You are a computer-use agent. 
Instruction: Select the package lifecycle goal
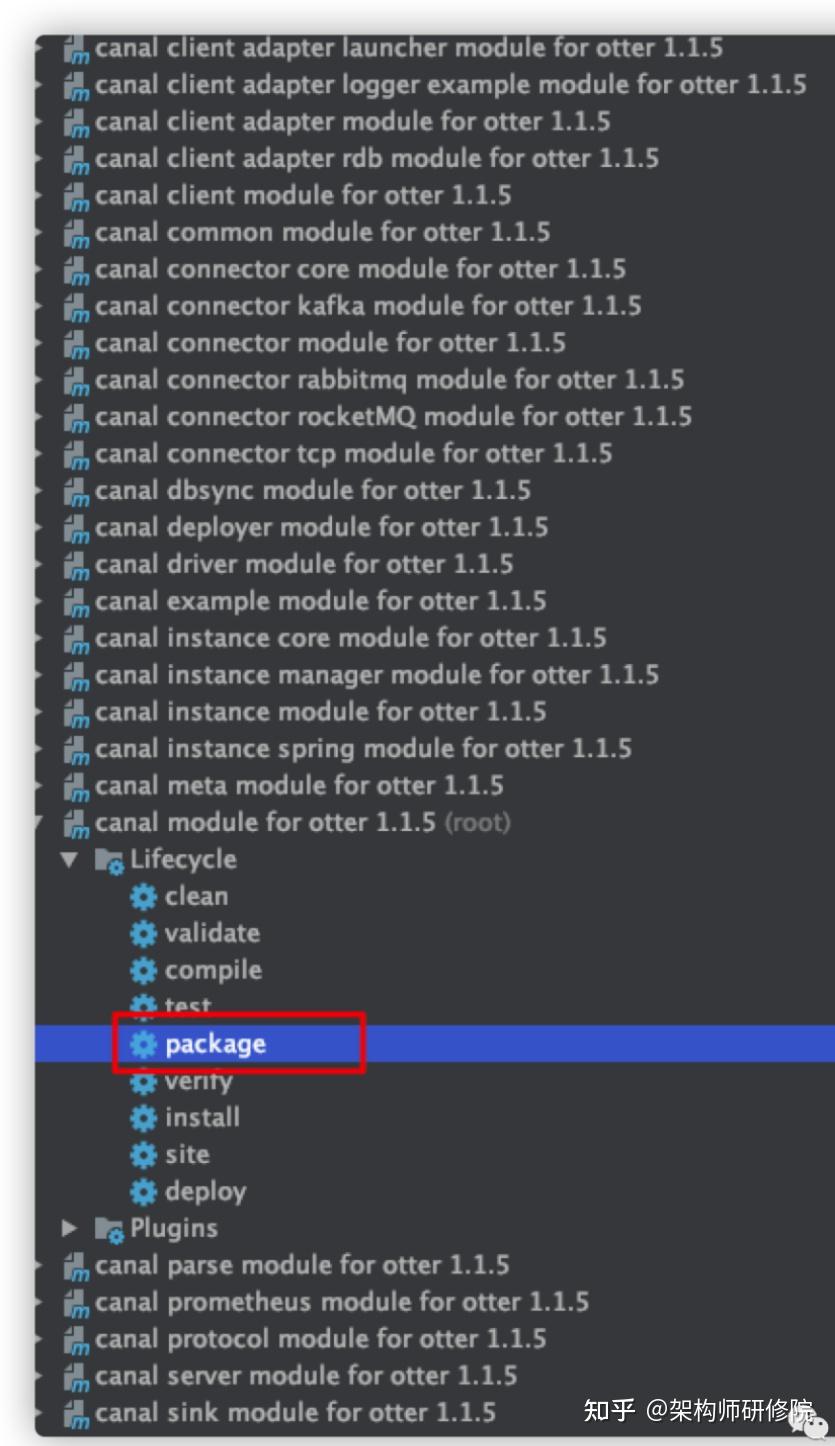coord(215,1044)
